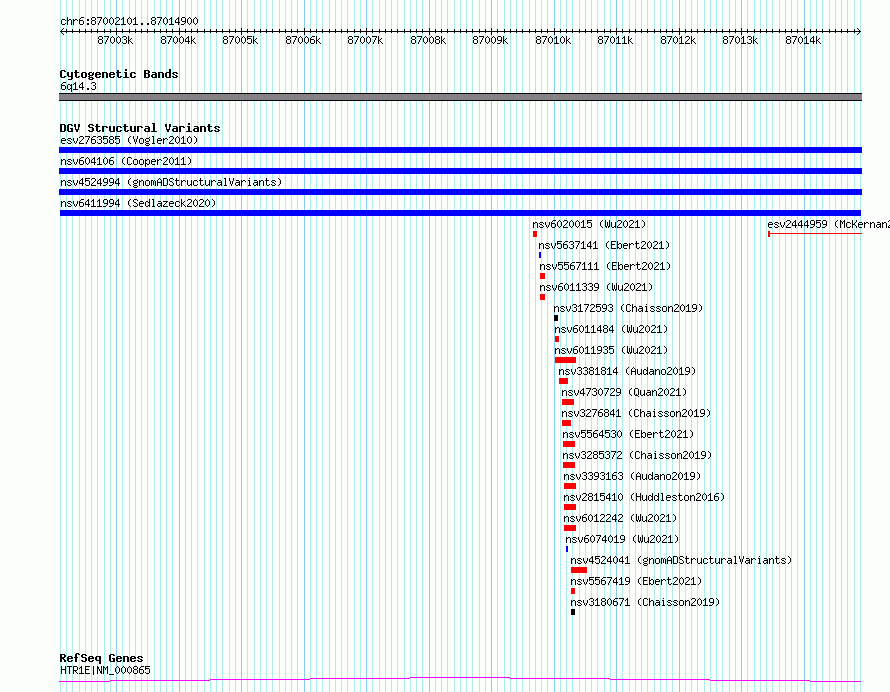The width and height of the screenshot is (890, 692).
Task: Click the magenta HTR1E gene line
Action: click(x=460, y=680)
